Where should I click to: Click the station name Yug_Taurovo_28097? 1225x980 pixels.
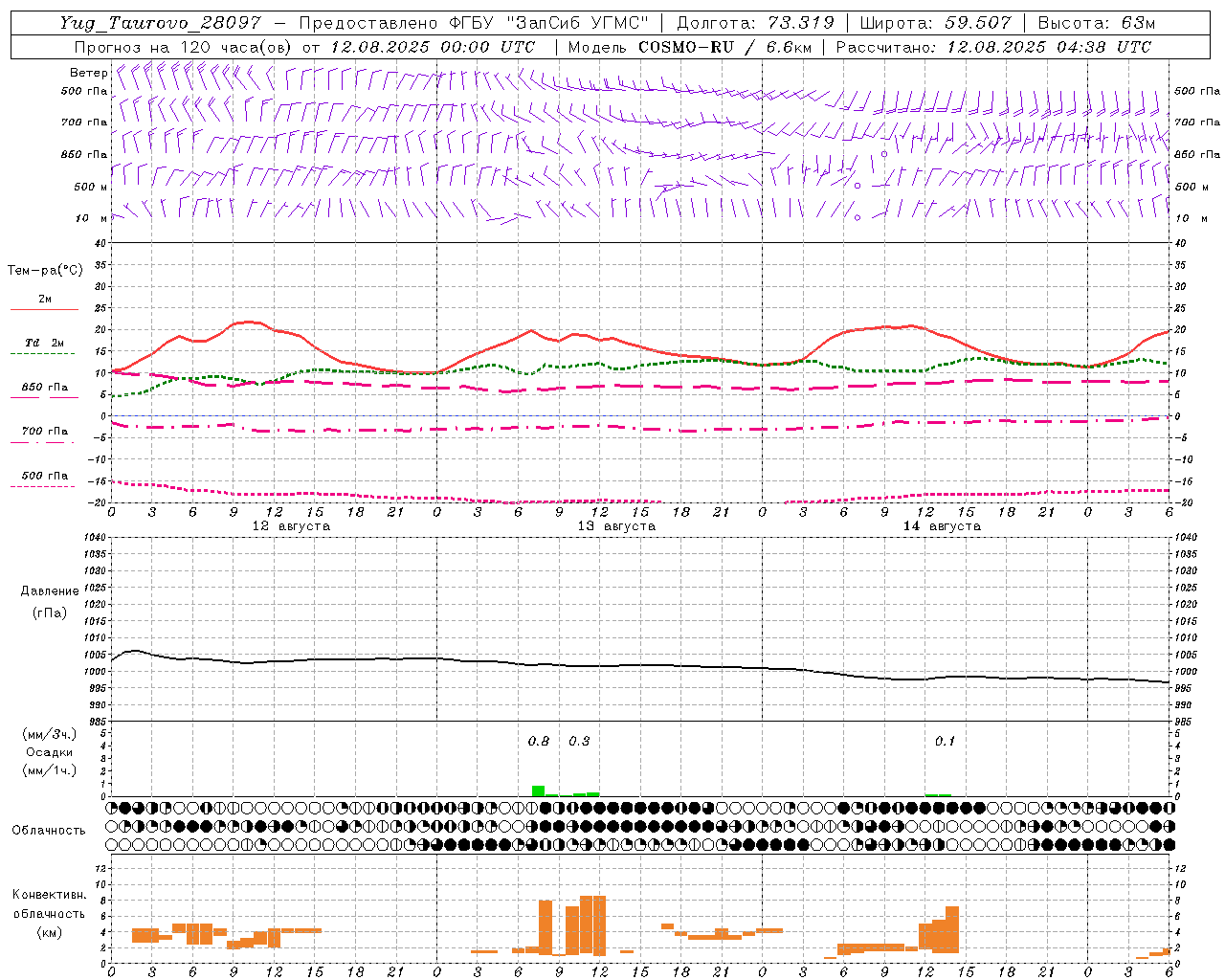[x=160, y=22]
